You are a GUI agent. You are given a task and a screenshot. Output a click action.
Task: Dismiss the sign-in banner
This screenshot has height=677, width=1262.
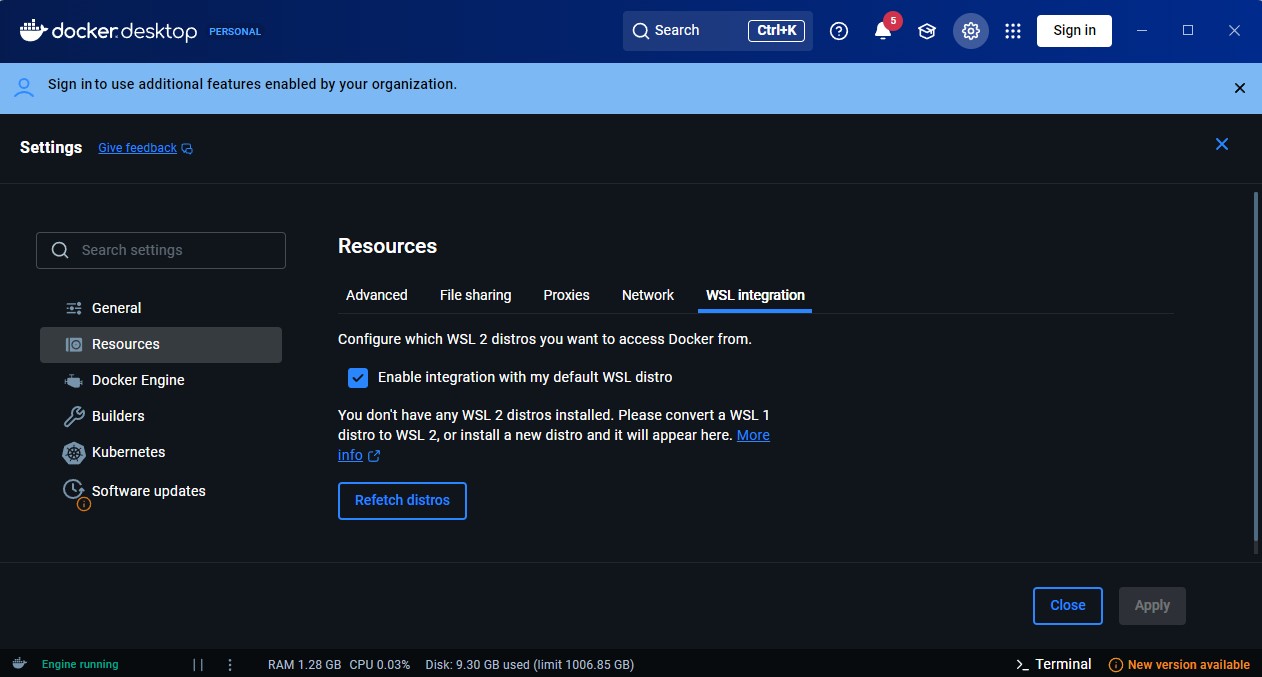tap(1240, 88)
